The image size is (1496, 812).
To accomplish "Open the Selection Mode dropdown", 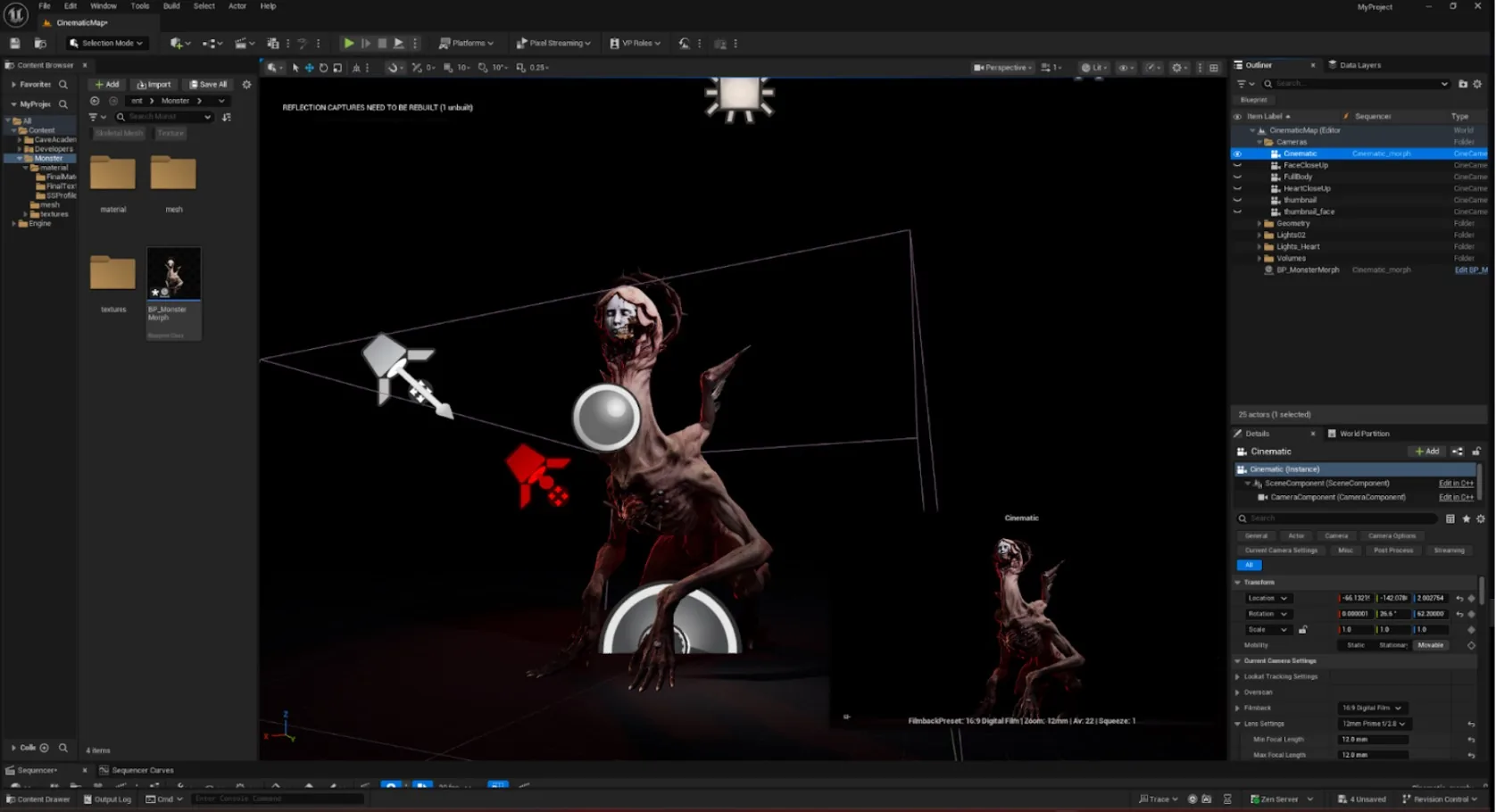I will (x=106, y=43).
